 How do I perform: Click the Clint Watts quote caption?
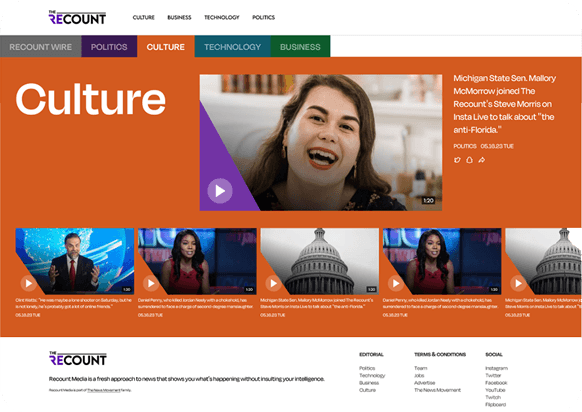(73, 303)
